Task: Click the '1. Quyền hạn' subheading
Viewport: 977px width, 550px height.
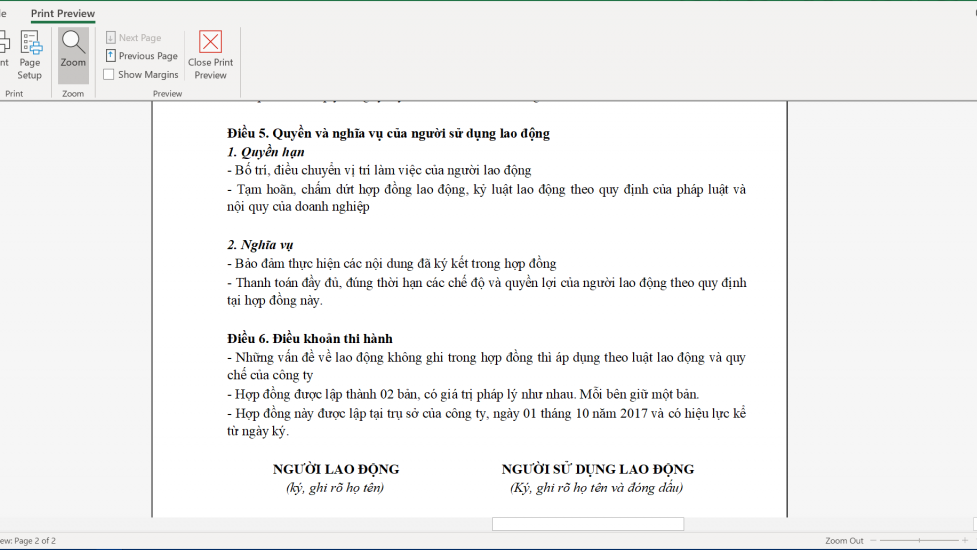Action: pos(265,152)
